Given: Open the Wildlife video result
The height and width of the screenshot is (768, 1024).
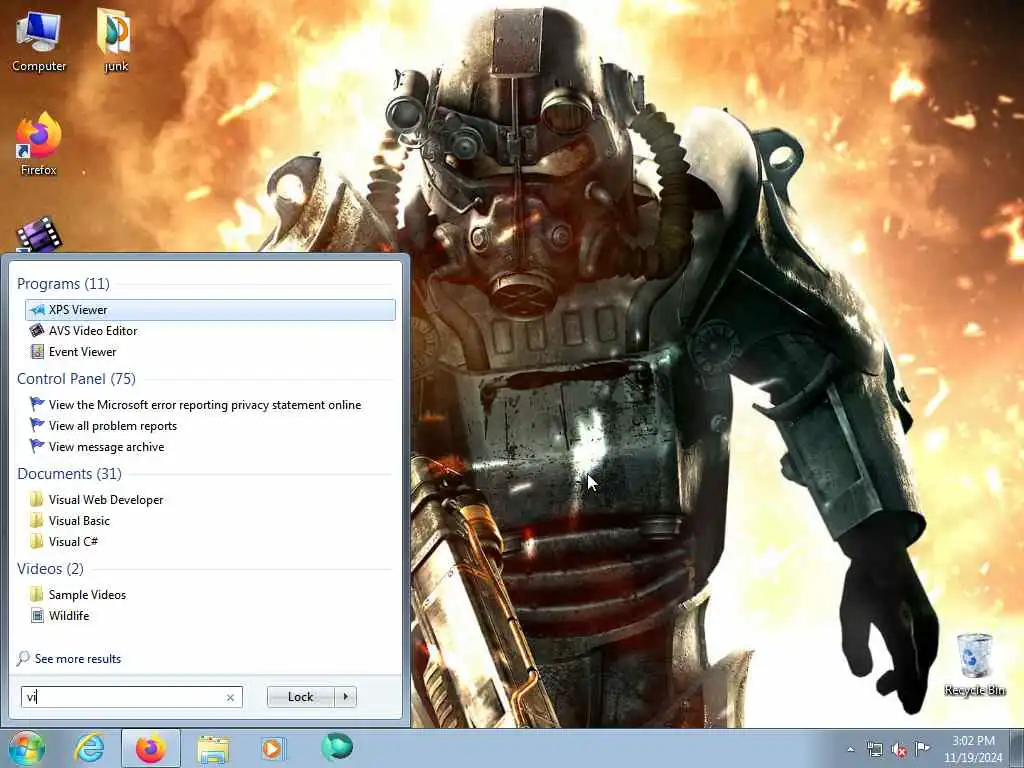Looking at the screenshot, I should pos(210,615).
